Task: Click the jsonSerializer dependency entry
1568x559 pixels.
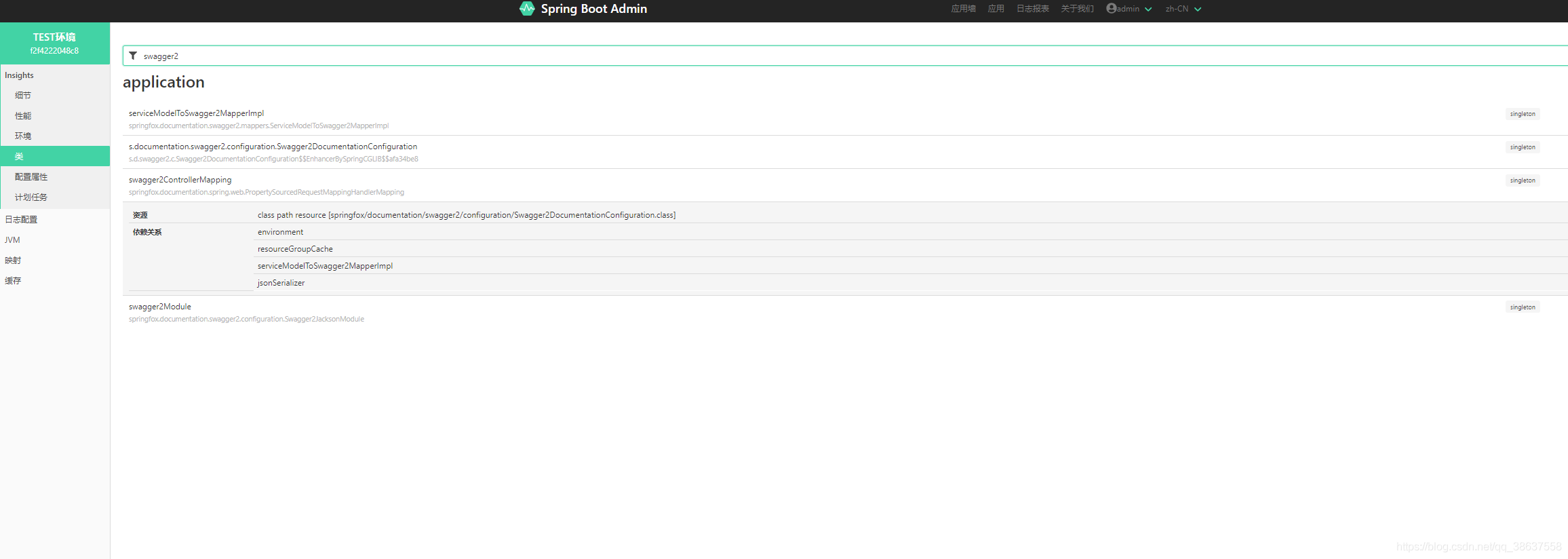Action: point(281,283)
